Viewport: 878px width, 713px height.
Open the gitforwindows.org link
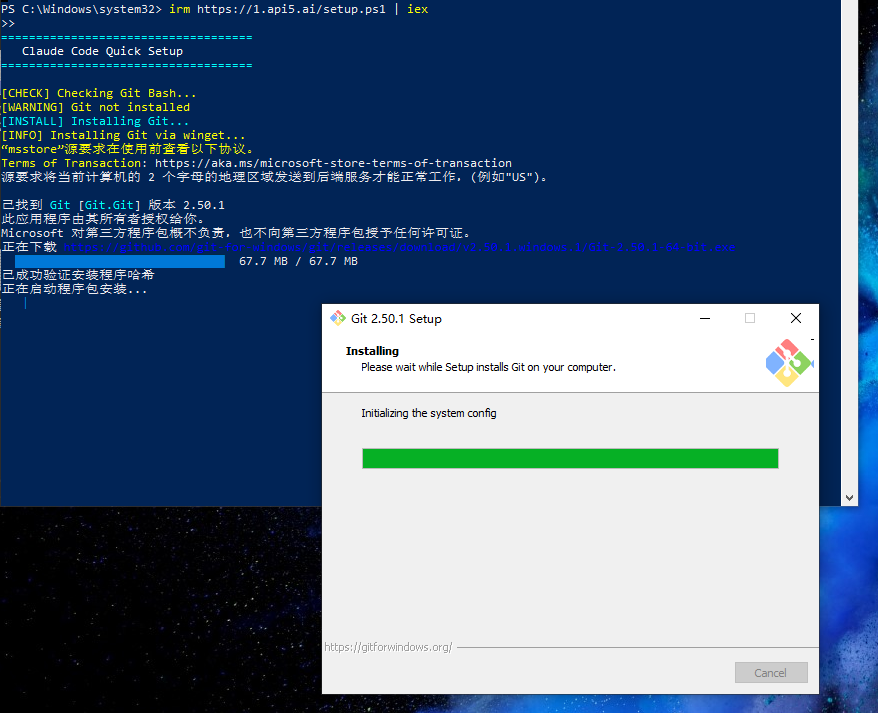coord(388,647)
